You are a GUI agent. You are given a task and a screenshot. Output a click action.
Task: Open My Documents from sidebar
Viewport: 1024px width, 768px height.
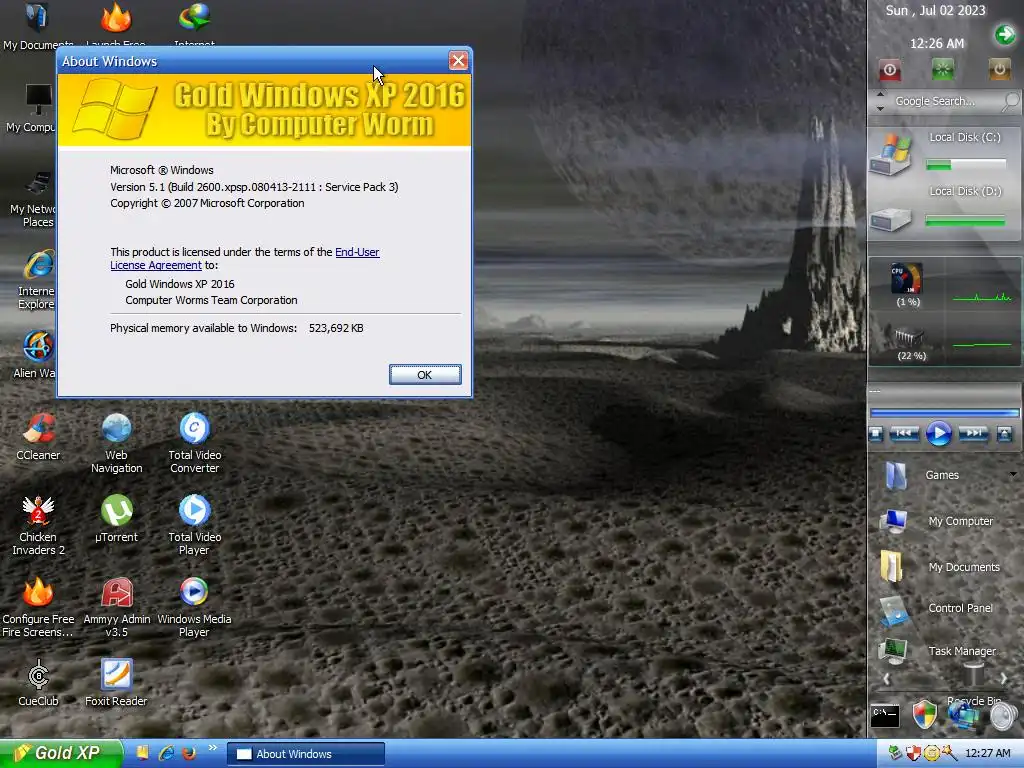(x=939, y=567)
